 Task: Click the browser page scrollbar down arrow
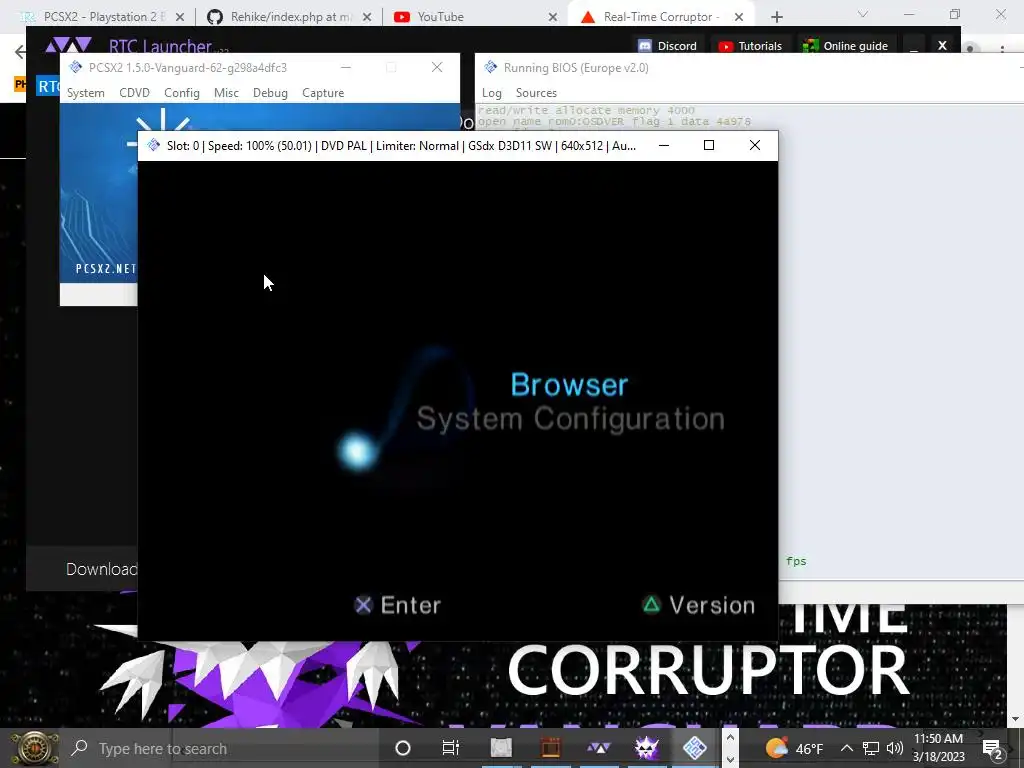(1015, 719)
